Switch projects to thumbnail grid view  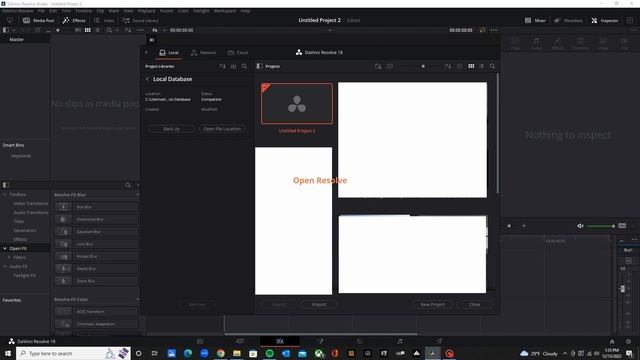(x=471, y=66)
